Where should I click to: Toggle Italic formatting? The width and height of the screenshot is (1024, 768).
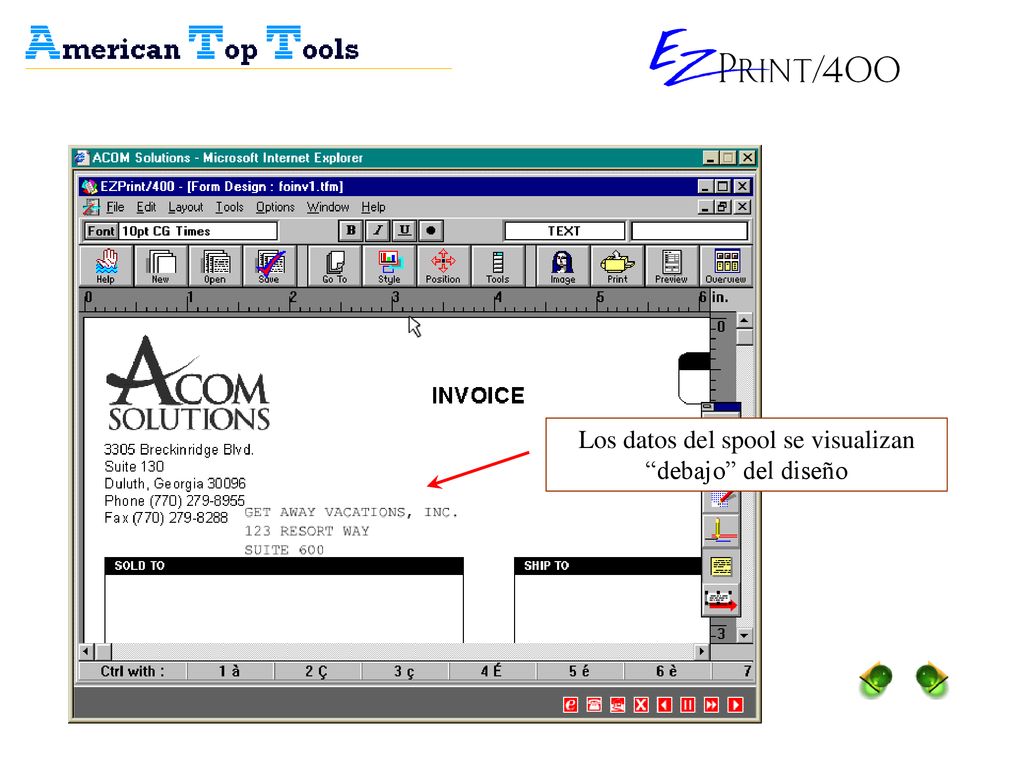(377, 231)
